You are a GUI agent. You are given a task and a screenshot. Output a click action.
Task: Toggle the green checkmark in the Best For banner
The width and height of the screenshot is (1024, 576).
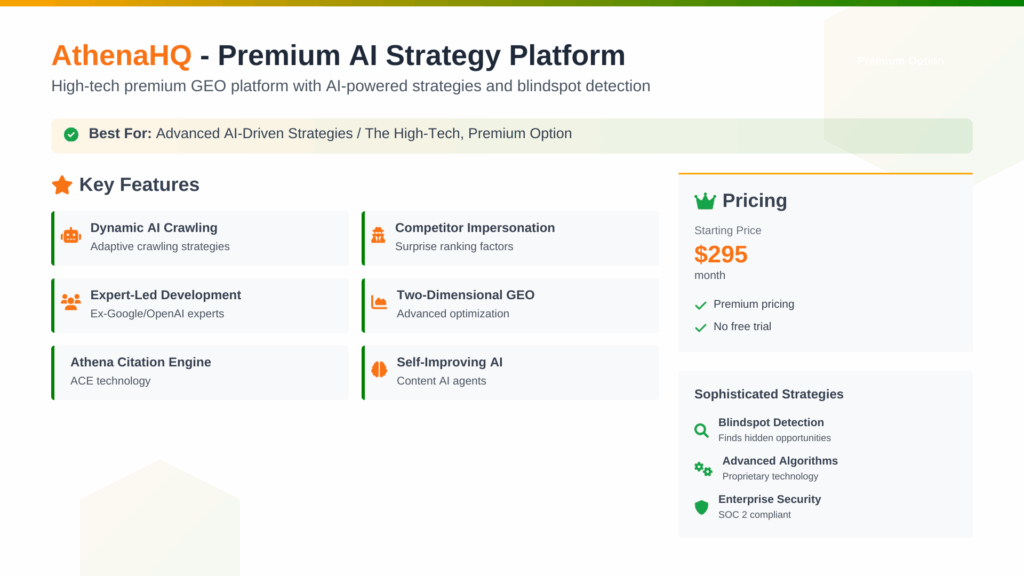pyautogui.click(x=71, y=133)
